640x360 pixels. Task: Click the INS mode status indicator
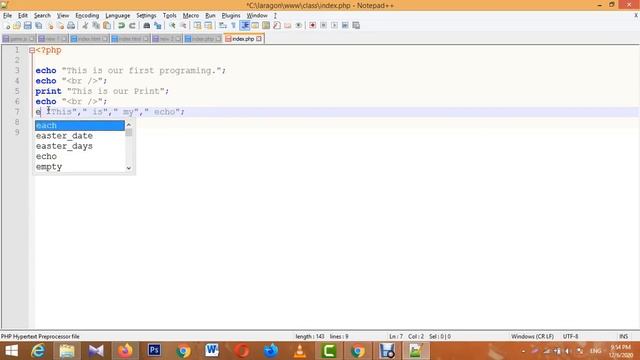point(623,336)
